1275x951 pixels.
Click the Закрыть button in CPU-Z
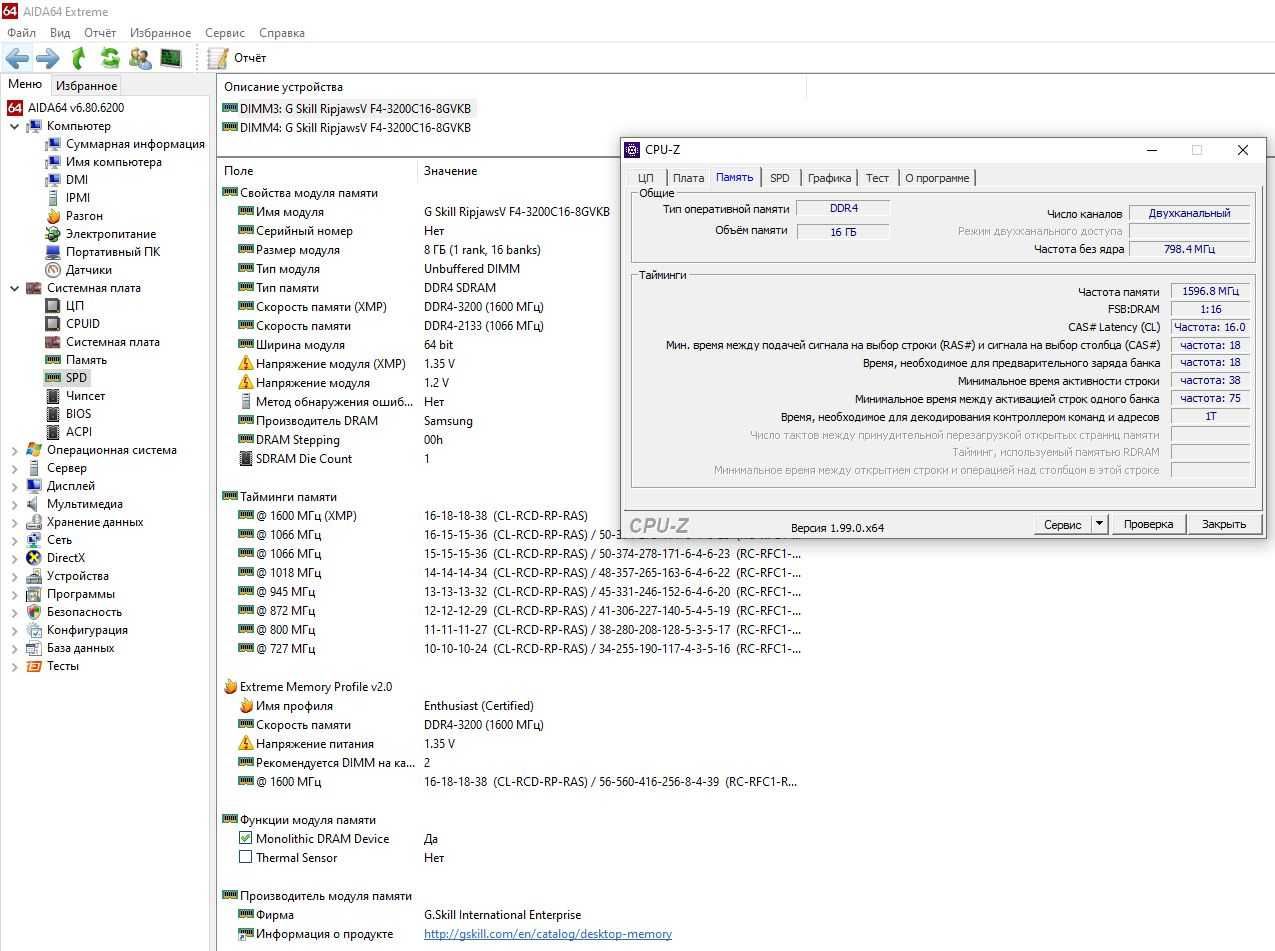pyautogui.click(x=1224, y=524)
